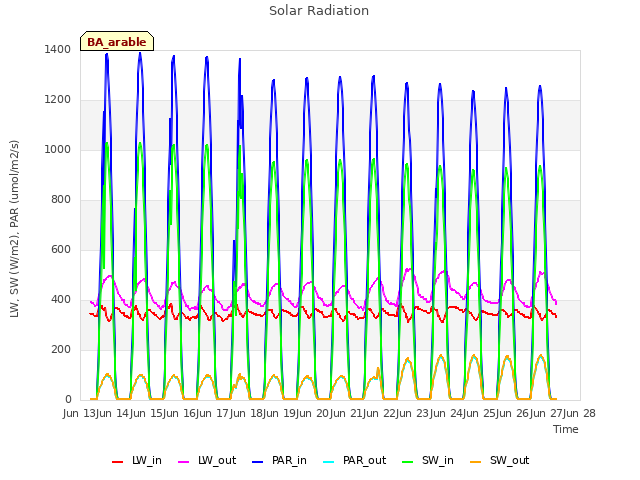Click the SW_in green legend swatch
This screenshot has height=480, width=640.
click(408, 462)
